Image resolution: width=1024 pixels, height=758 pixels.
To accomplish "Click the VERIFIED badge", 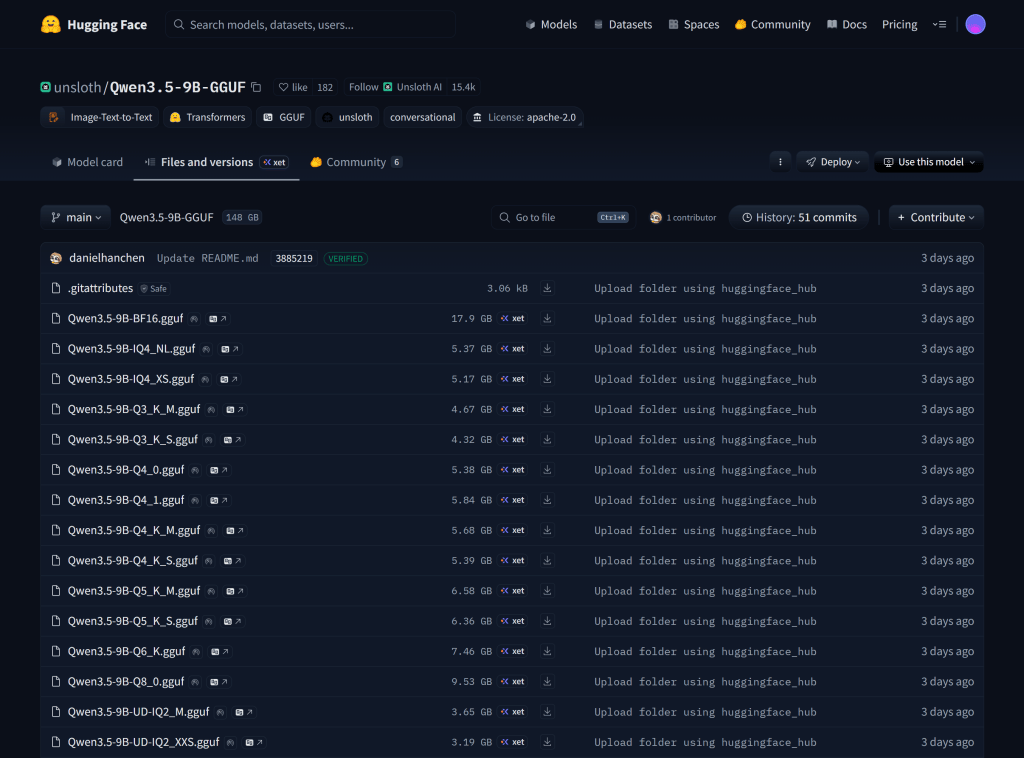I will coord(345,259).
